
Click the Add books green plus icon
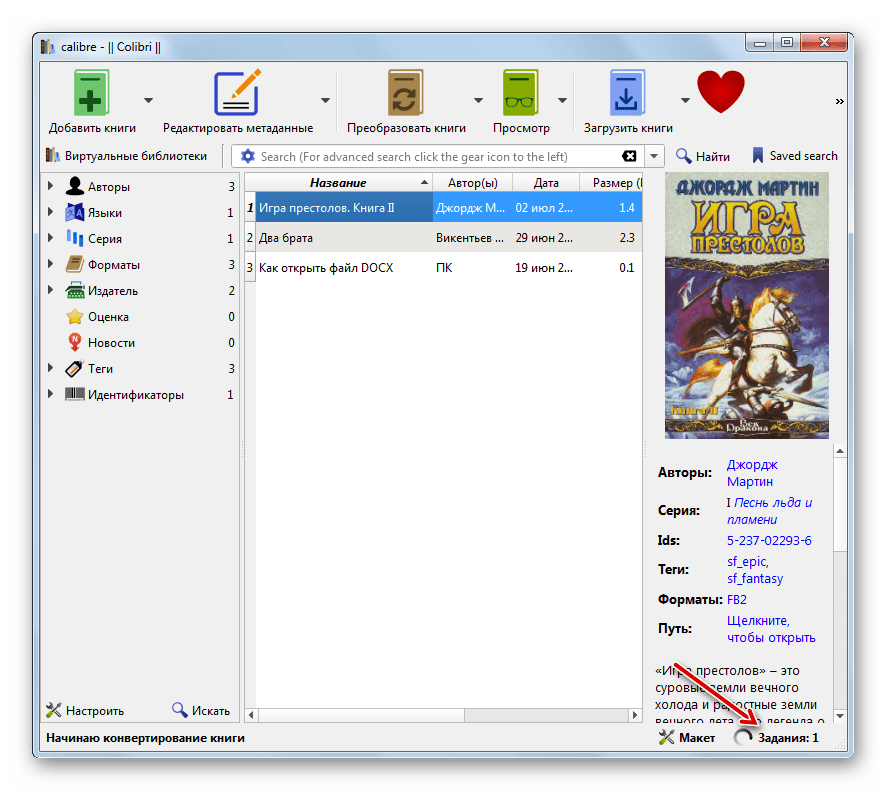point(92,94)
